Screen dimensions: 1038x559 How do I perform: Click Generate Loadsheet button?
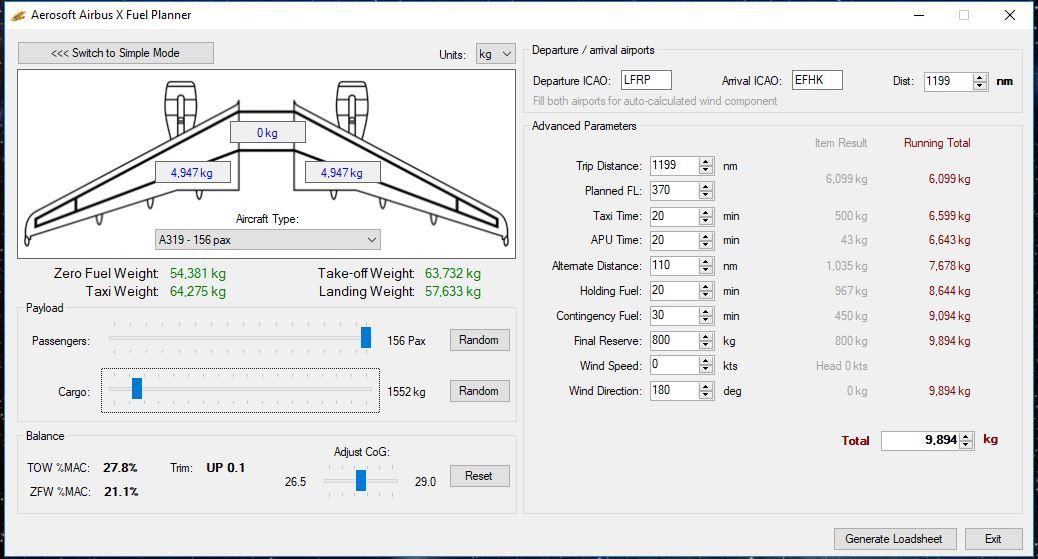click(x=894, y=538)
